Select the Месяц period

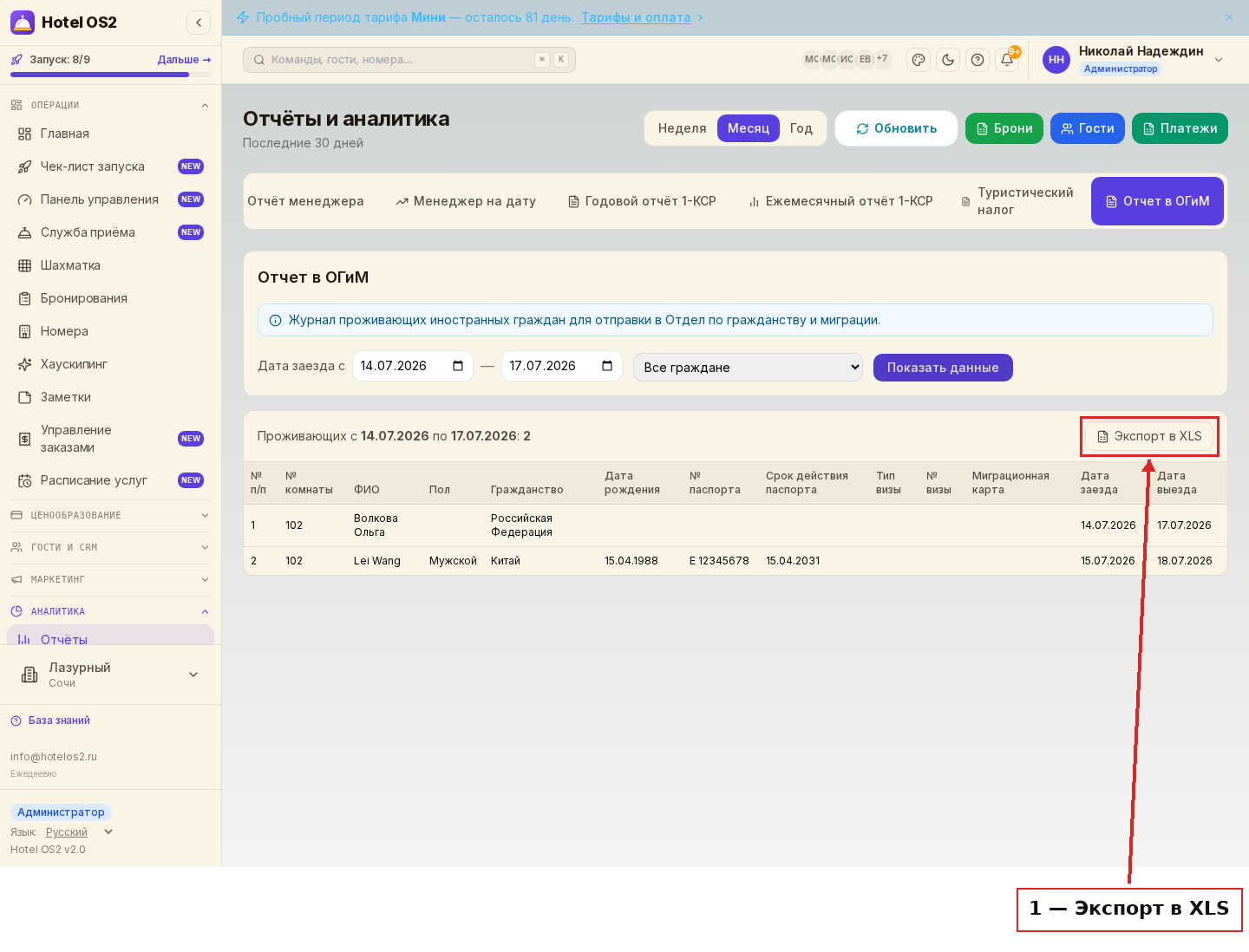click(749, 128)
